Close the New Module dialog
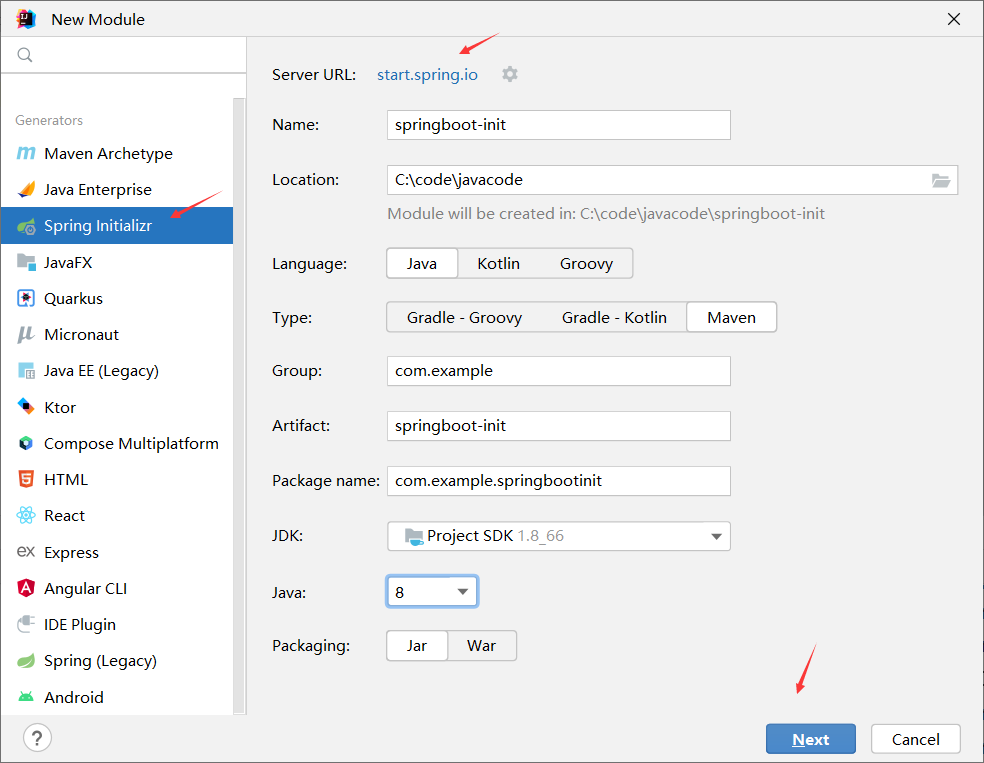 click(953, 19)
